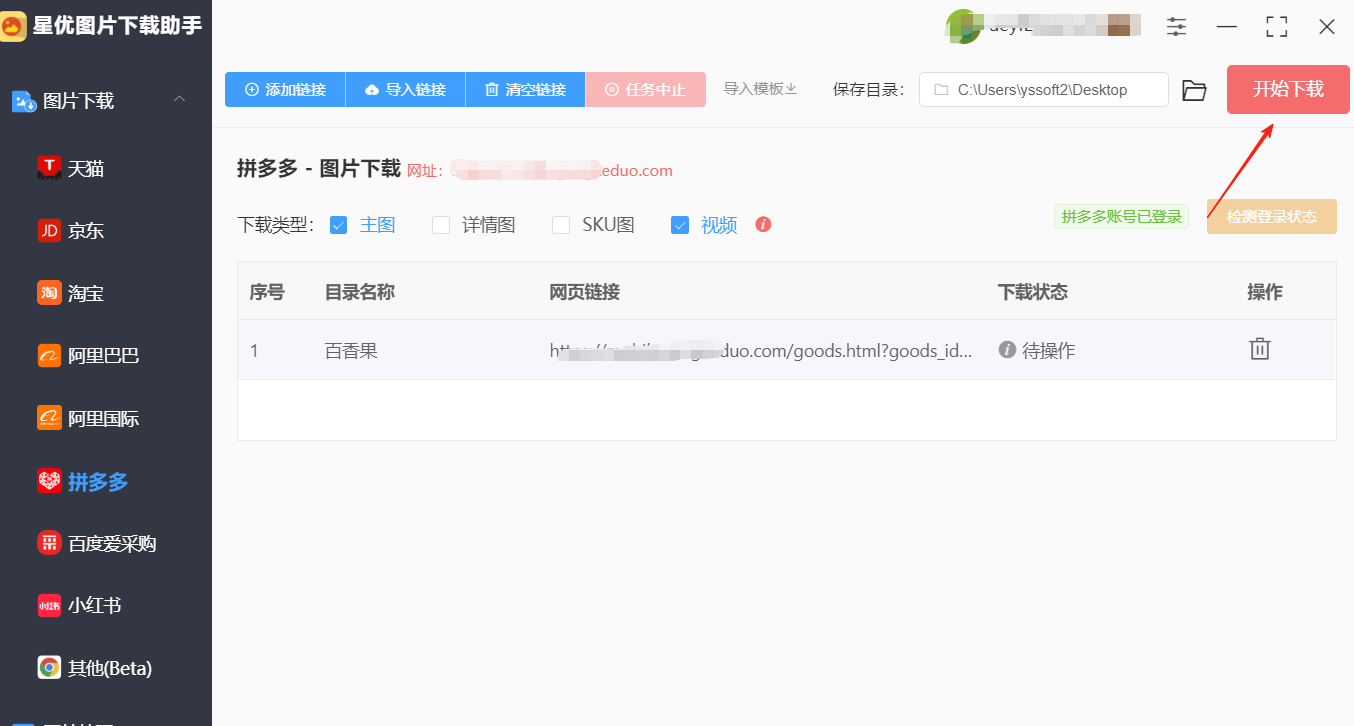Click the 检测登录状态 button
1354x726 pixels.
coord(1272,216)
